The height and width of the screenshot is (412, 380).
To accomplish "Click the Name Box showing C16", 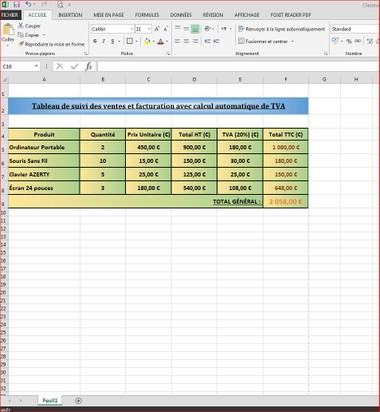I will tap(21, 67).
